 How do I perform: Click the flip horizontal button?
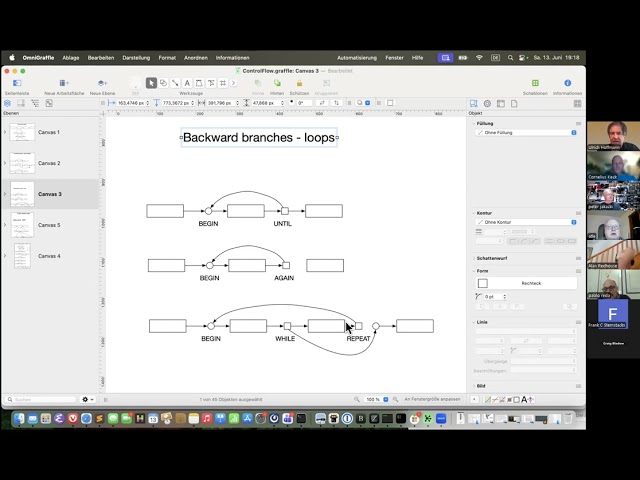[322, 103]
